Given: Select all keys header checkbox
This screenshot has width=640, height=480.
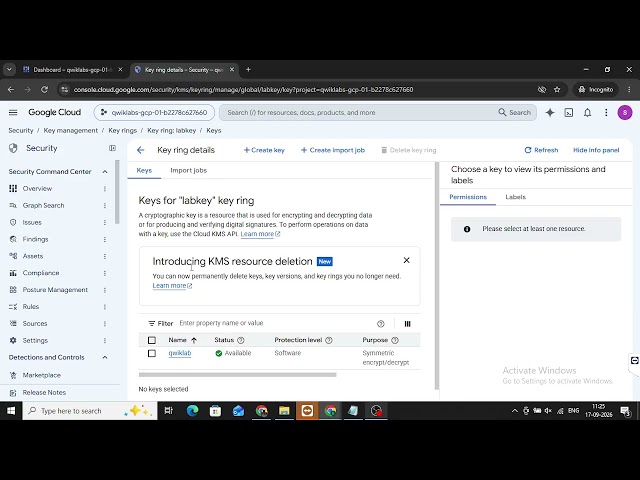Looking at the screenshot, I should (x=152, y=340).
